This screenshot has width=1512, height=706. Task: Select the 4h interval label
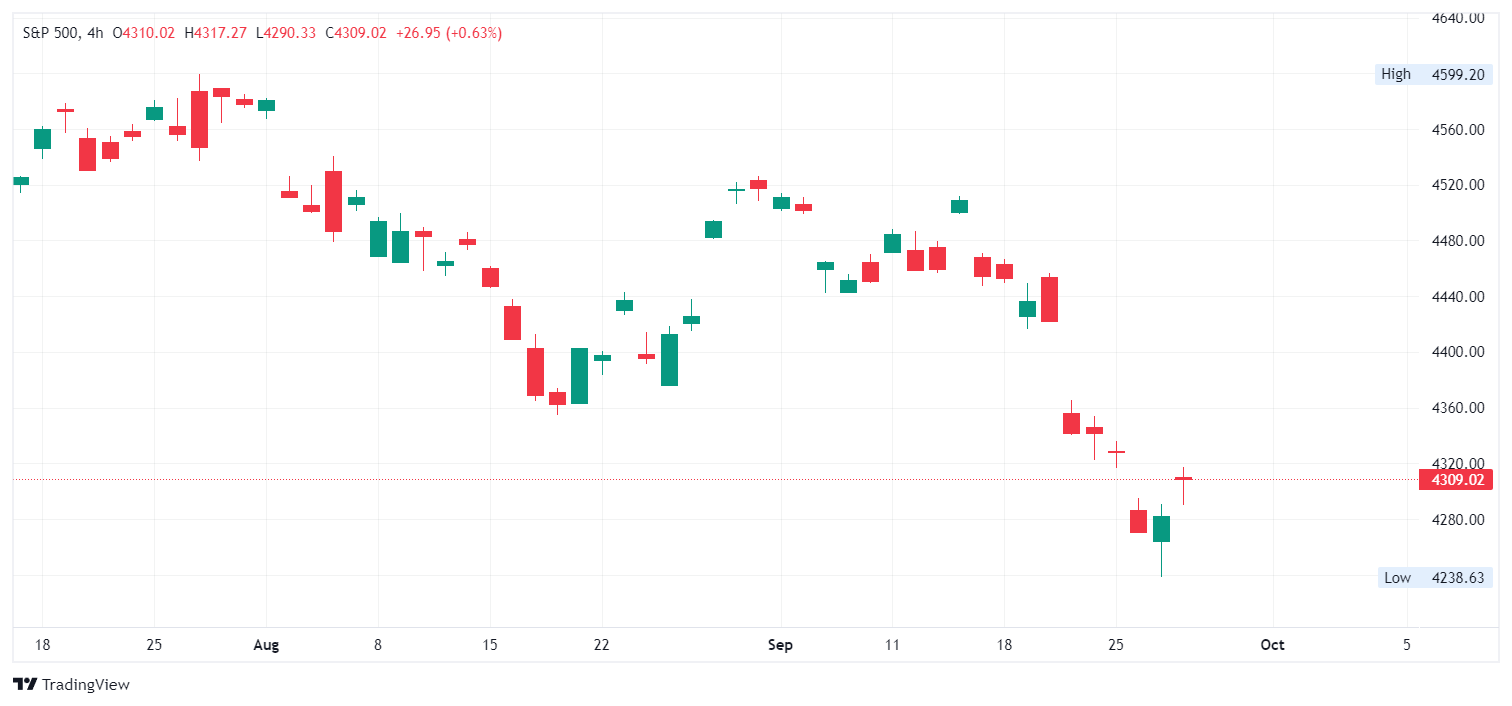pyautogui.click(x=95, y=33)
